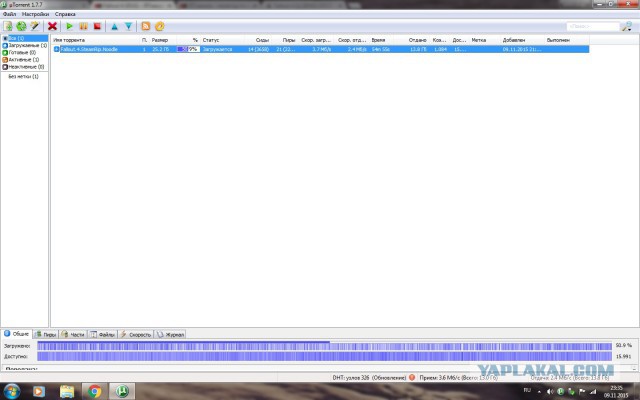640x400 pixels.
Task: Stop the torrent with the red square icon
Action: [x=97, y=26]
